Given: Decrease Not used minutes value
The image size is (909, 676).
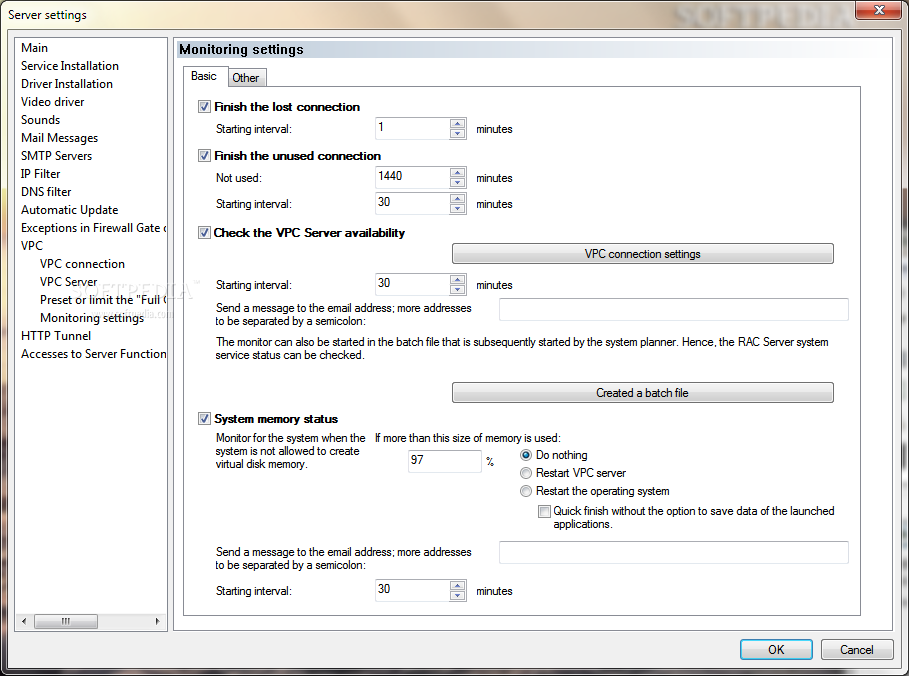Looking at the screenshot, I should [x=457, y=182].
